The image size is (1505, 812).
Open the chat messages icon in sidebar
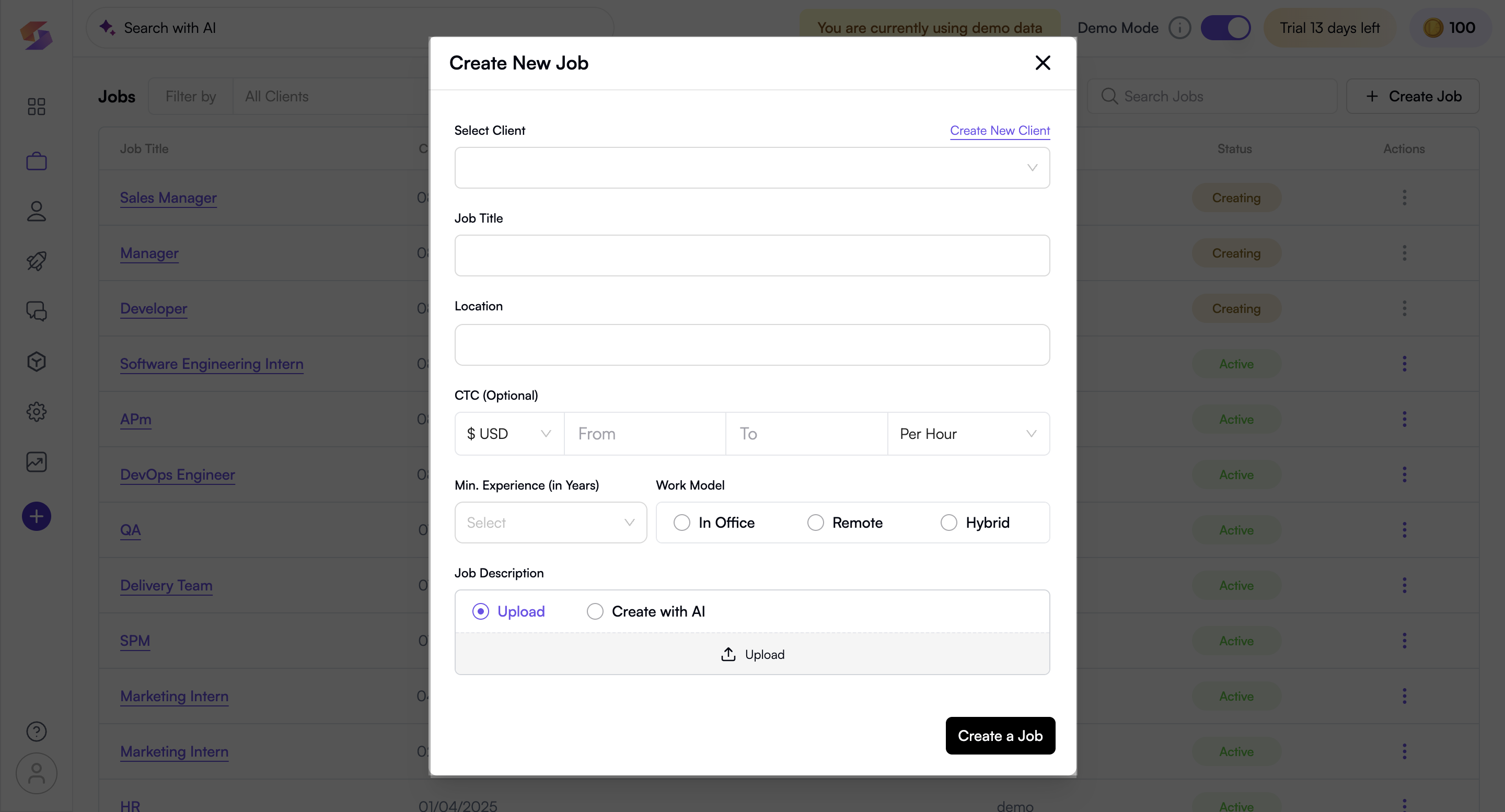pyautogui.click(x=36, y=311)
